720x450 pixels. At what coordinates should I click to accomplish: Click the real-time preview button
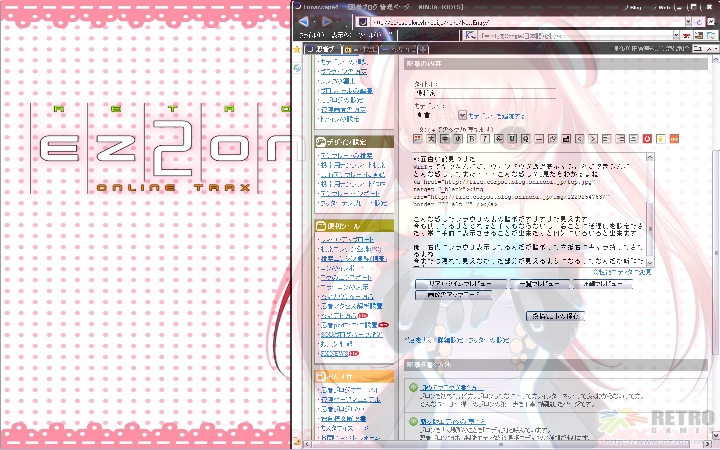coord(461,284)
